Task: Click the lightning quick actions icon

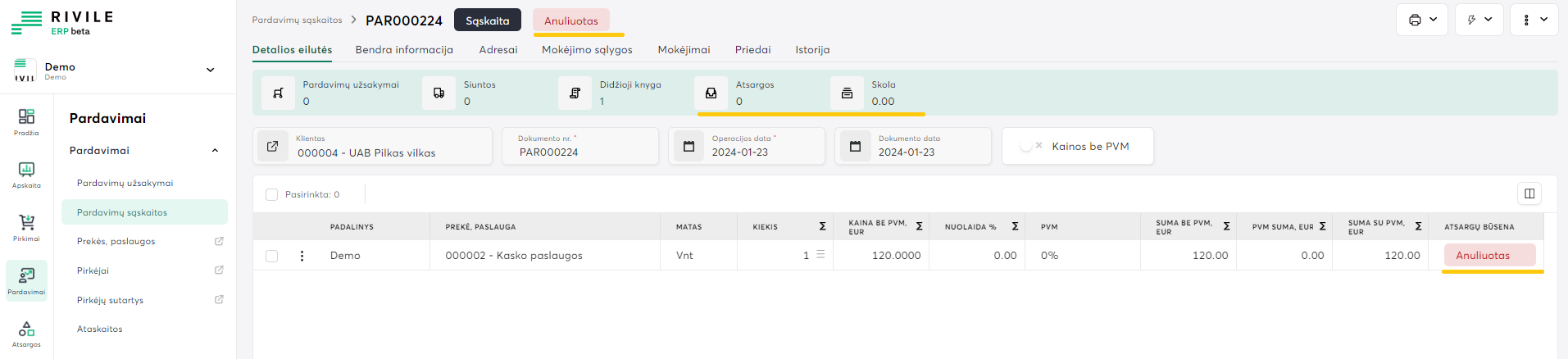Action: 1472,20
